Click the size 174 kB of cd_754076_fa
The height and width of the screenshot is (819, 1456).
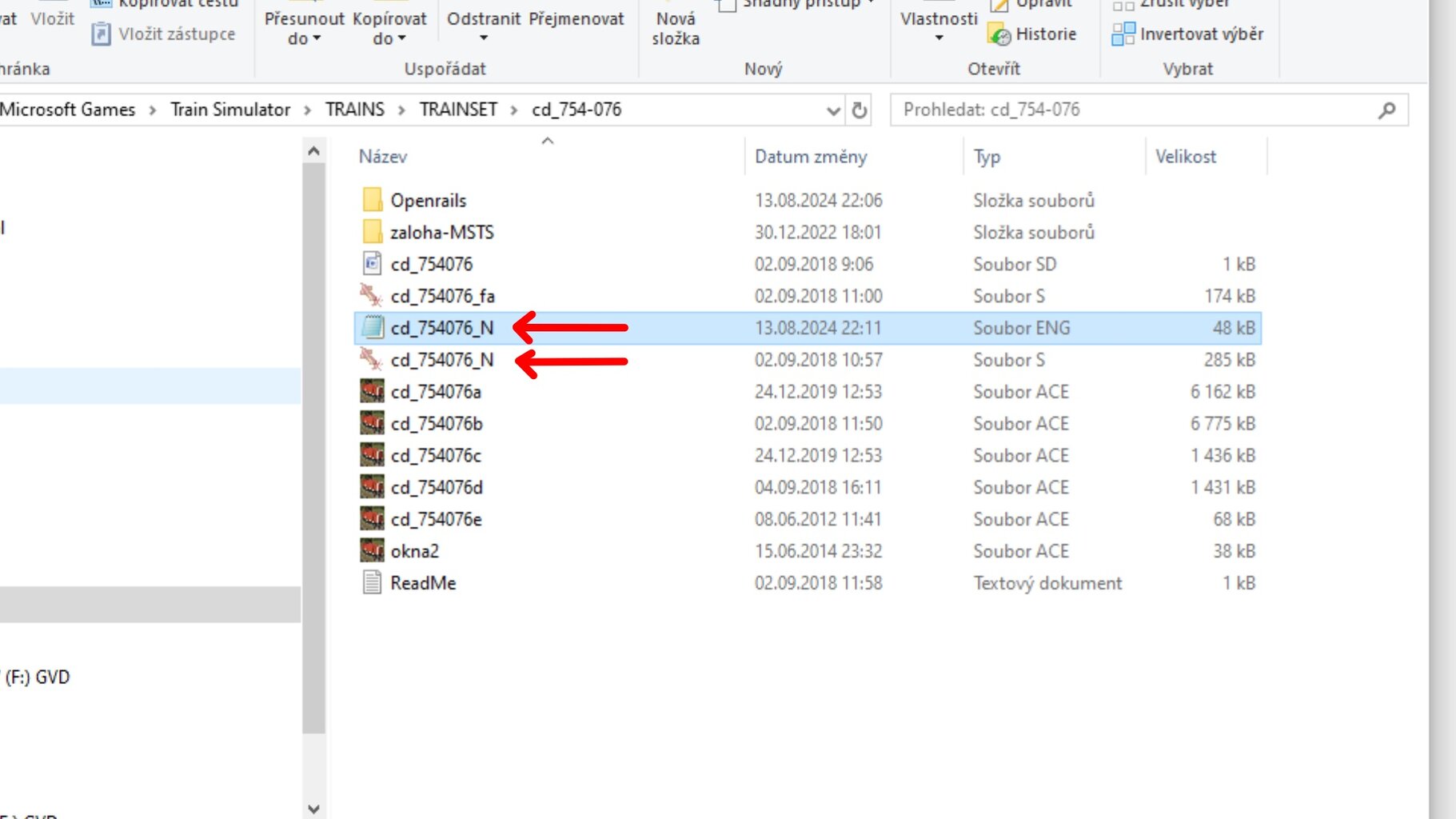click(1230, 296)
